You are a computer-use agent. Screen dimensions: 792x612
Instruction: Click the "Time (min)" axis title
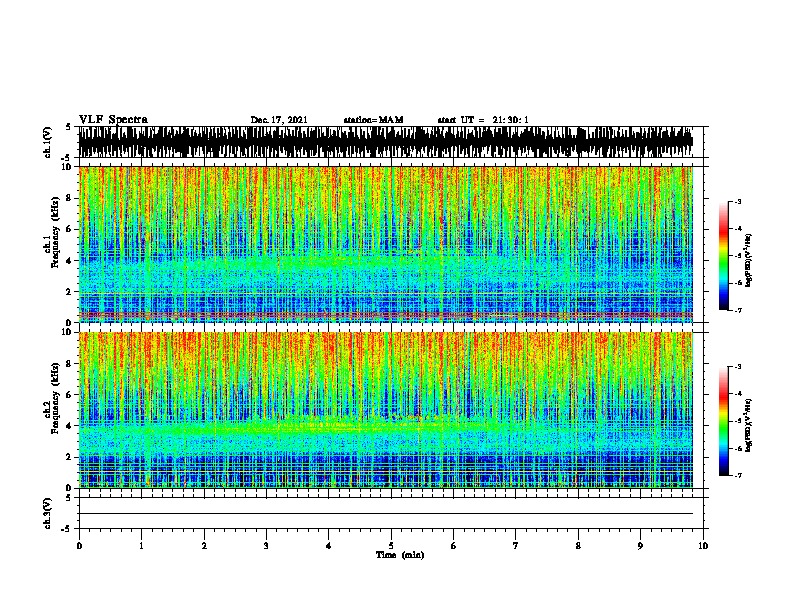click(400, 555)
